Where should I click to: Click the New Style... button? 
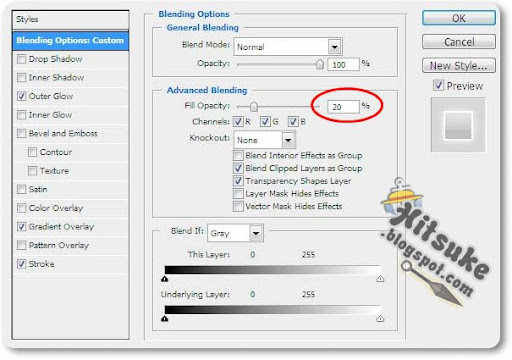pos(459,66)
